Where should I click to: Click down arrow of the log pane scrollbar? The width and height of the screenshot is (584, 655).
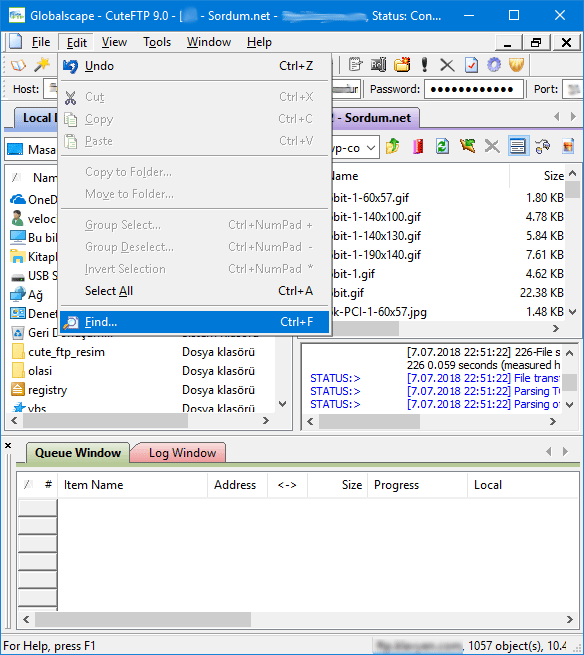coord(569,404)
